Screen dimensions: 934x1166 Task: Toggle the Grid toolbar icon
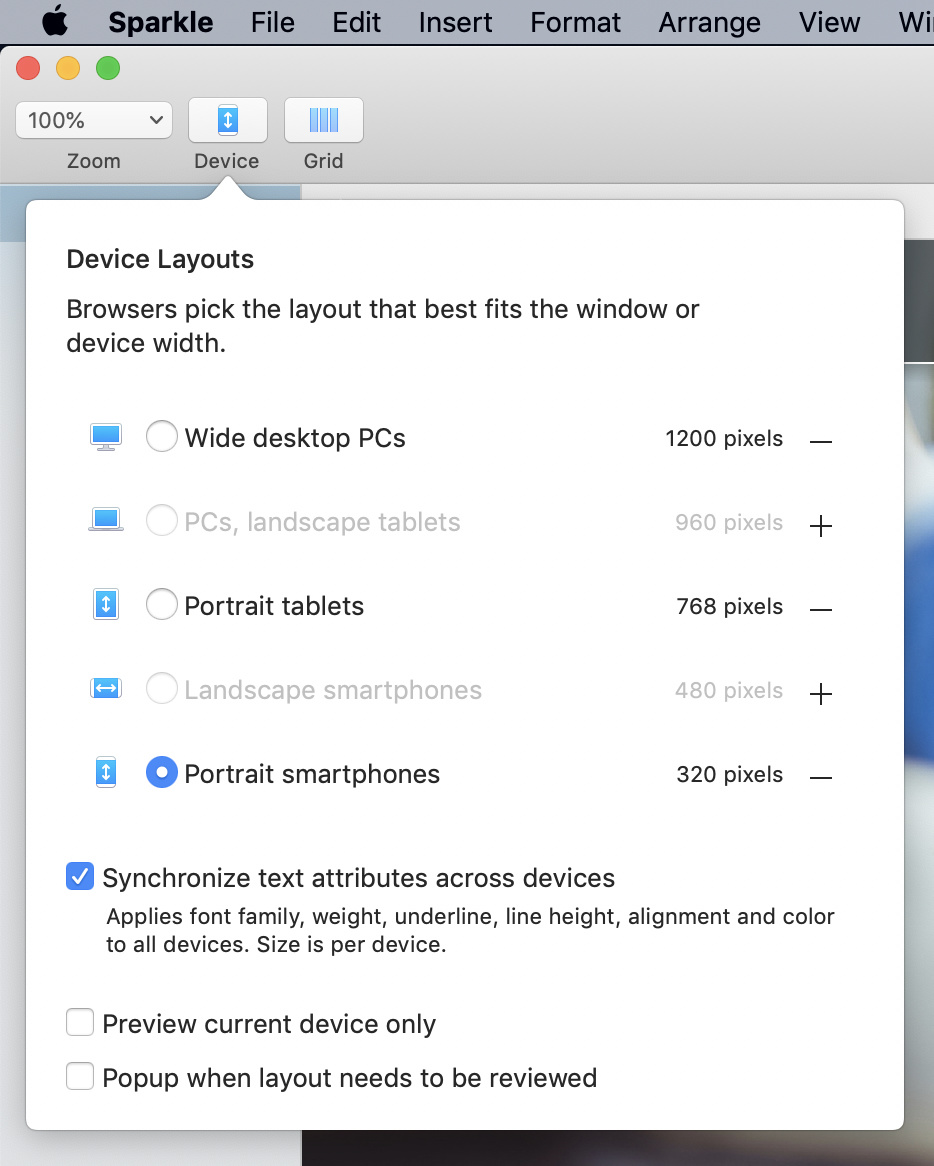coord(323,120)
